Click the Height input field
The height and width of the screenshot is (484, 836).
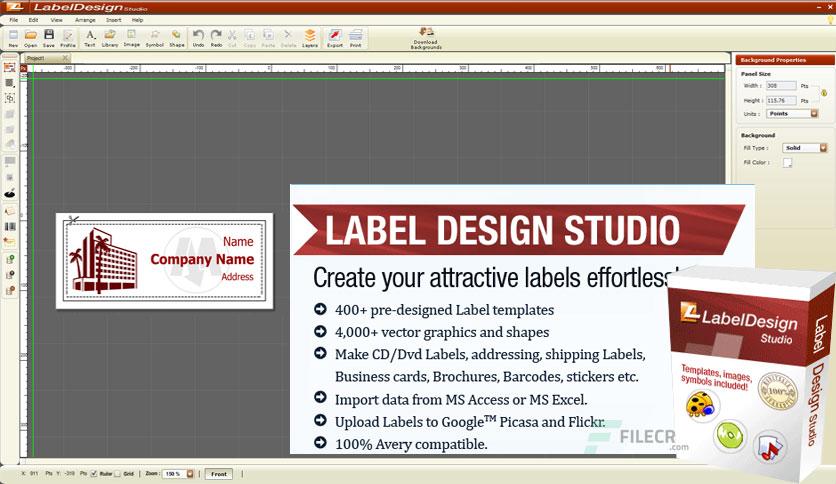tap(781, 100)
